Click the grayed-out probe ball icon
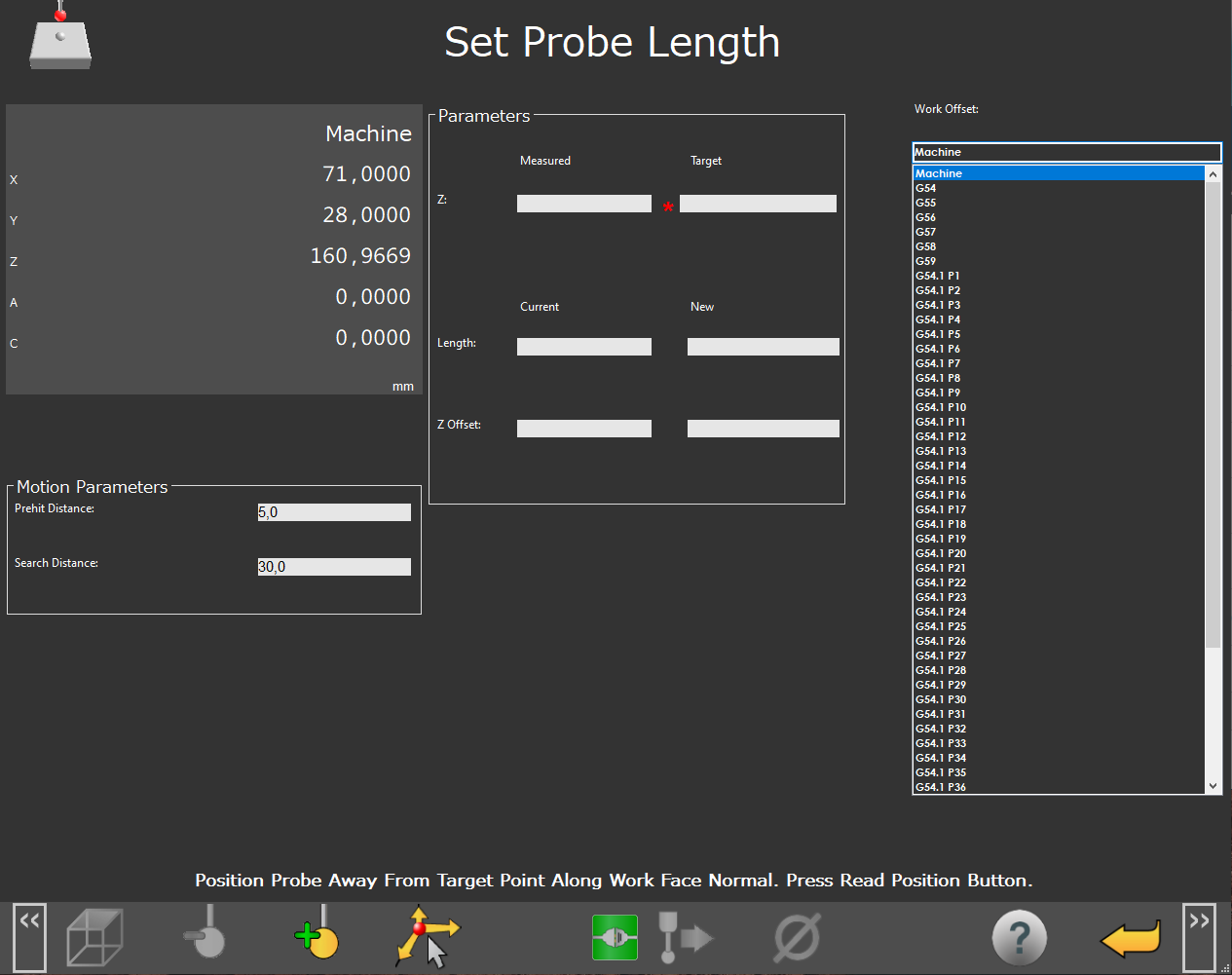Viewport: 1232px width, 975px height. click(205, 935)
